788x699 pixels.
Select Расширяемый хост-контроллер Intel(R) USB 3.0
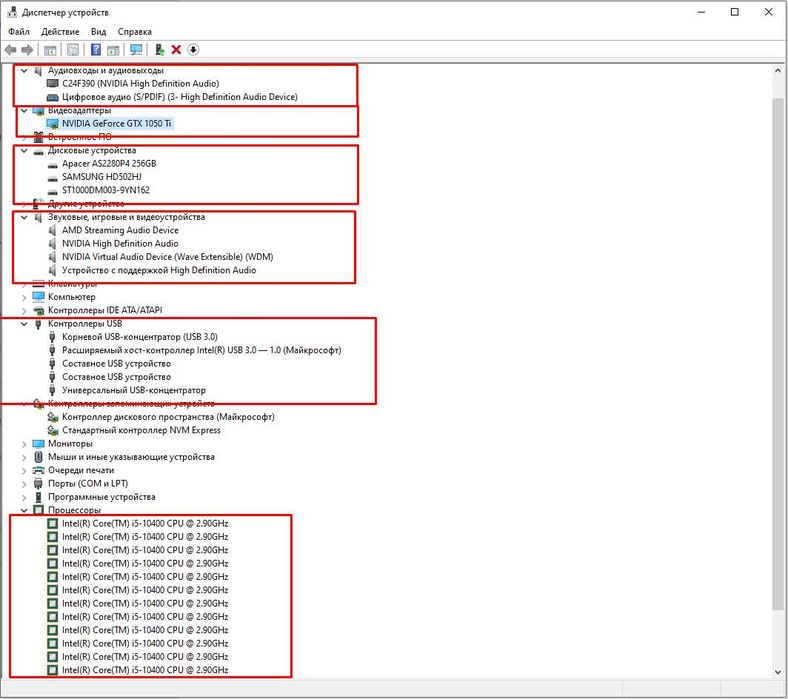pos(202,350)
